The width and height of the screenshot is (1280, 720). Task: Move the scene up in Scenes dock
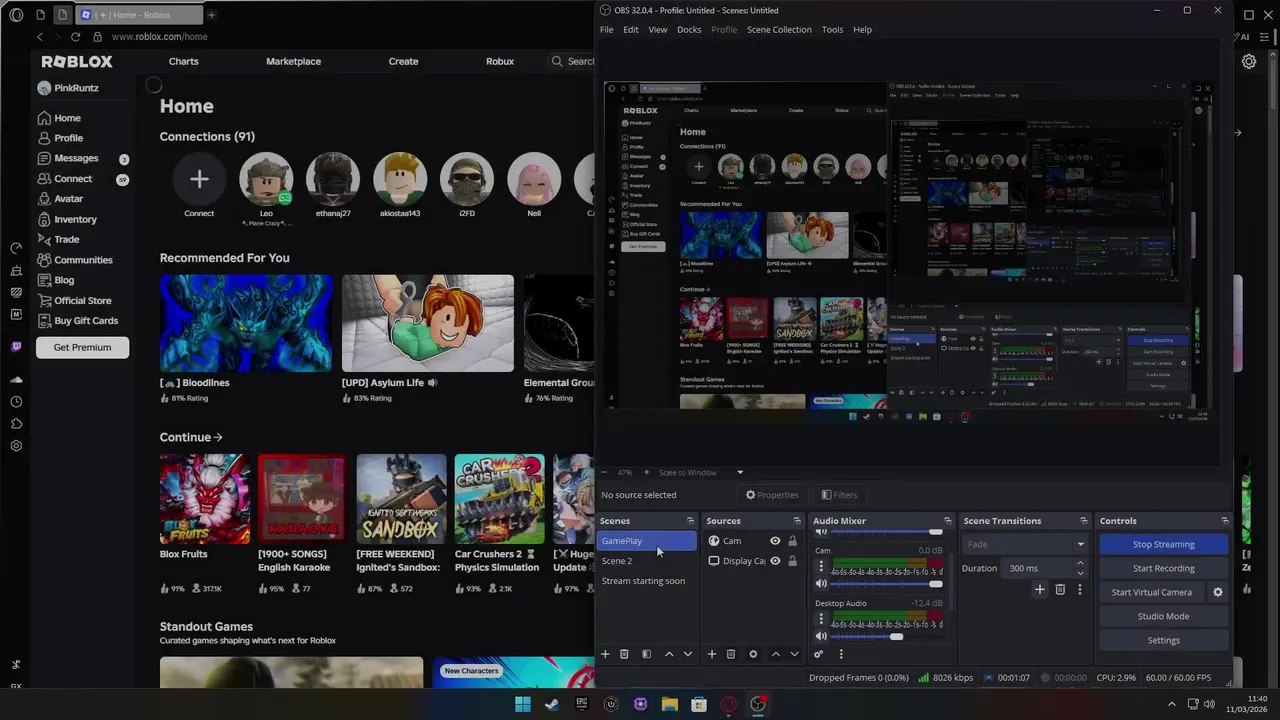[x=669, y=654]
